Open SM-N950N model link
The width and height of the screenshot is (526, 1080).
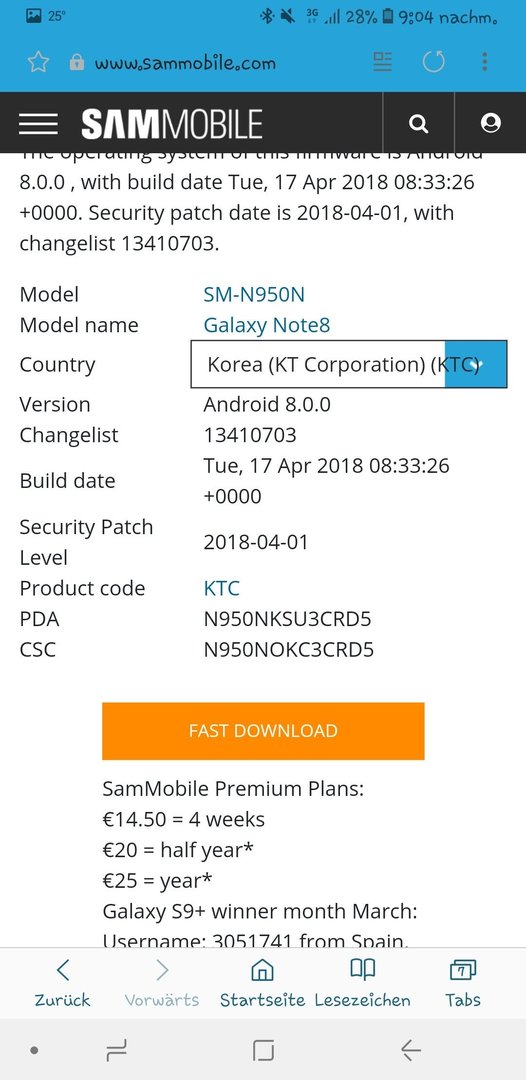coord(254,295)
